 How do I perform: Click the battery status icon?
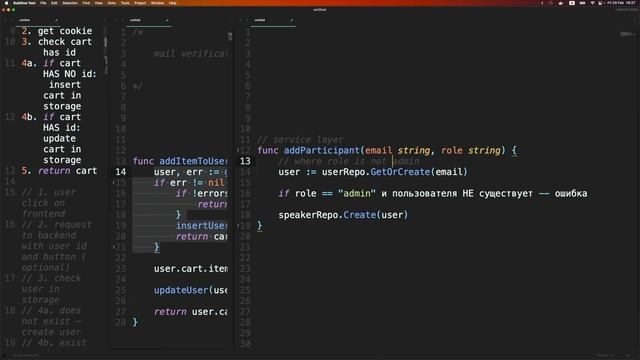(x=582, y=3)
